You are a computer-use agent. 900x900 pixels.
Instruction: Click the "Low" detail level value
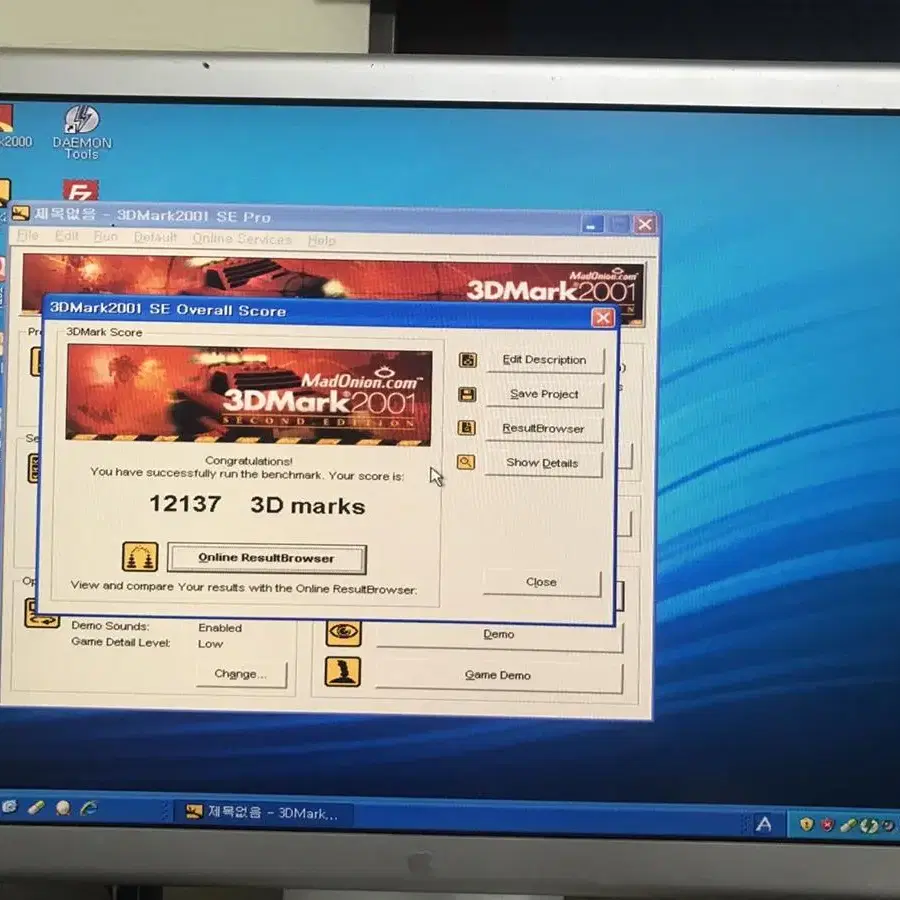point(210,644)
